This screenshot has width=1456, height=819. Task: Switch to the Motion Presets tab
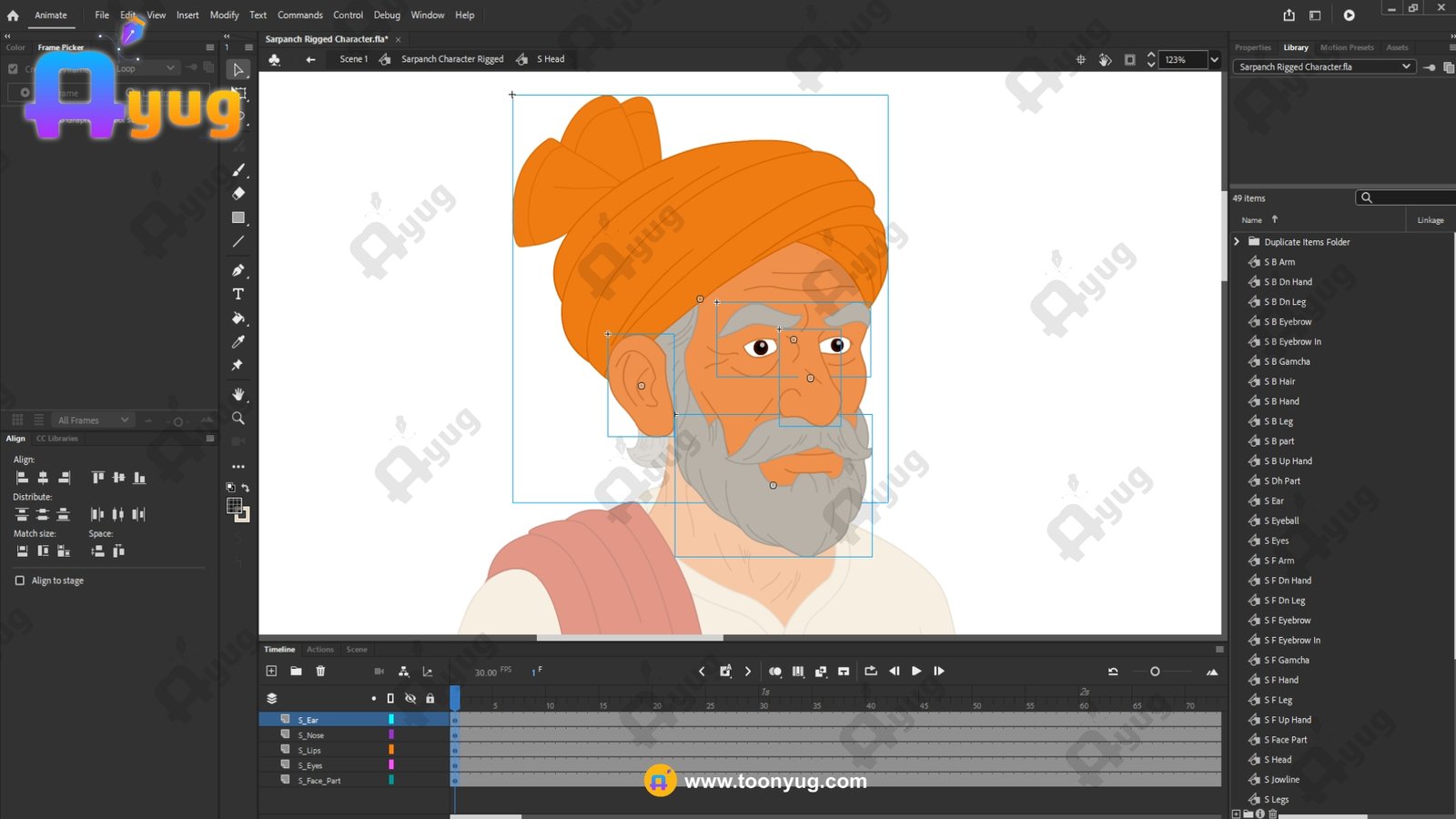pyautogui.click(x=1347, y=47)
